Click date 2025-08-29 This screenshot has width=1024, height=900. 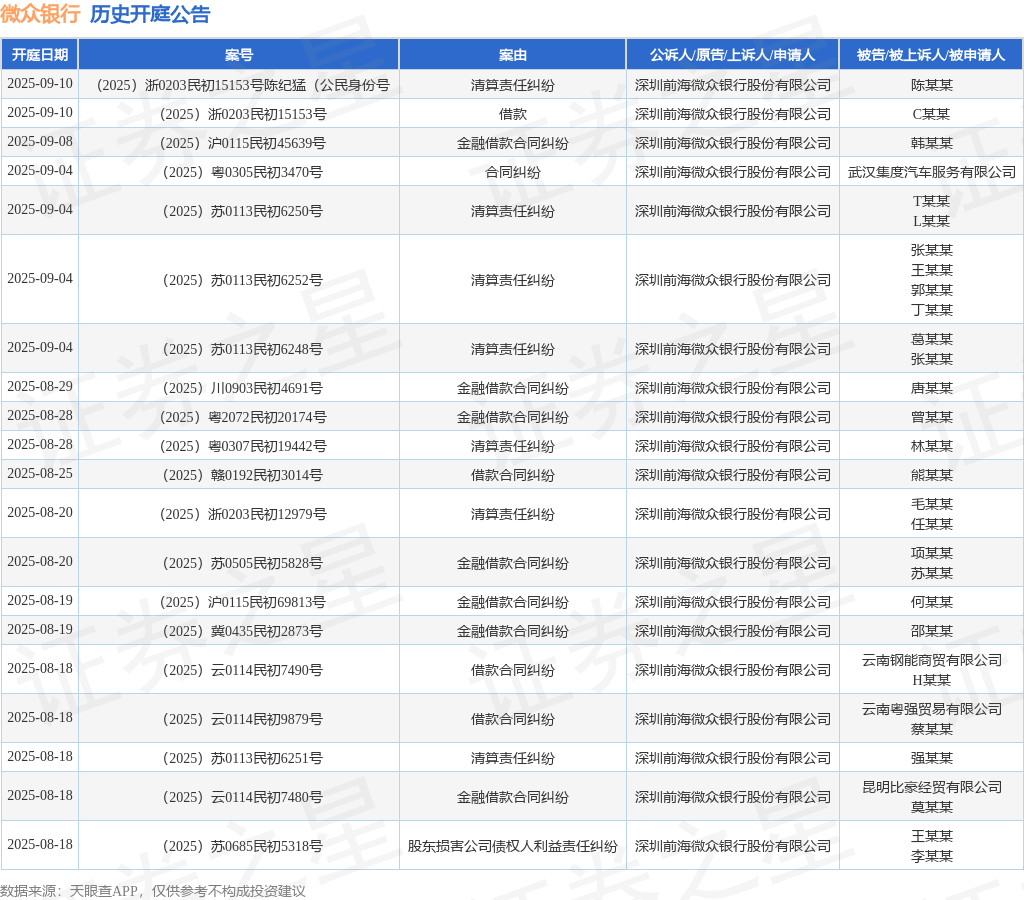click(x=40, y=387)
